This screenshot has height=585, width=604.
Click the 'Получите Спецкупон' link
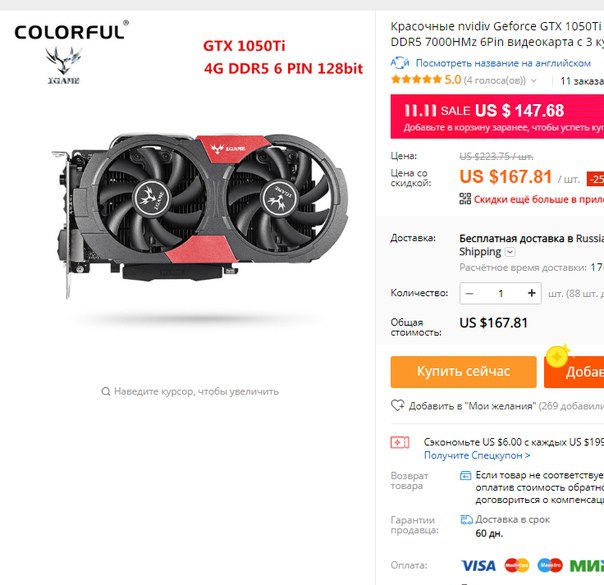coord(477,455)
